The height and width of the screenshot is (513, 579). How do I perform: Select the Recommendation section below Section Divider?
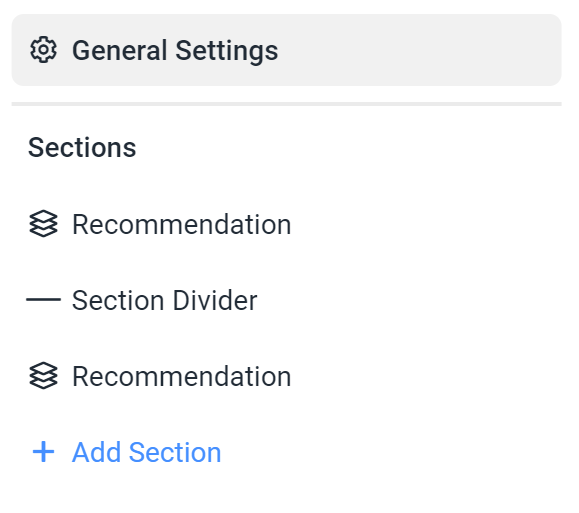[x=287, y=376]
